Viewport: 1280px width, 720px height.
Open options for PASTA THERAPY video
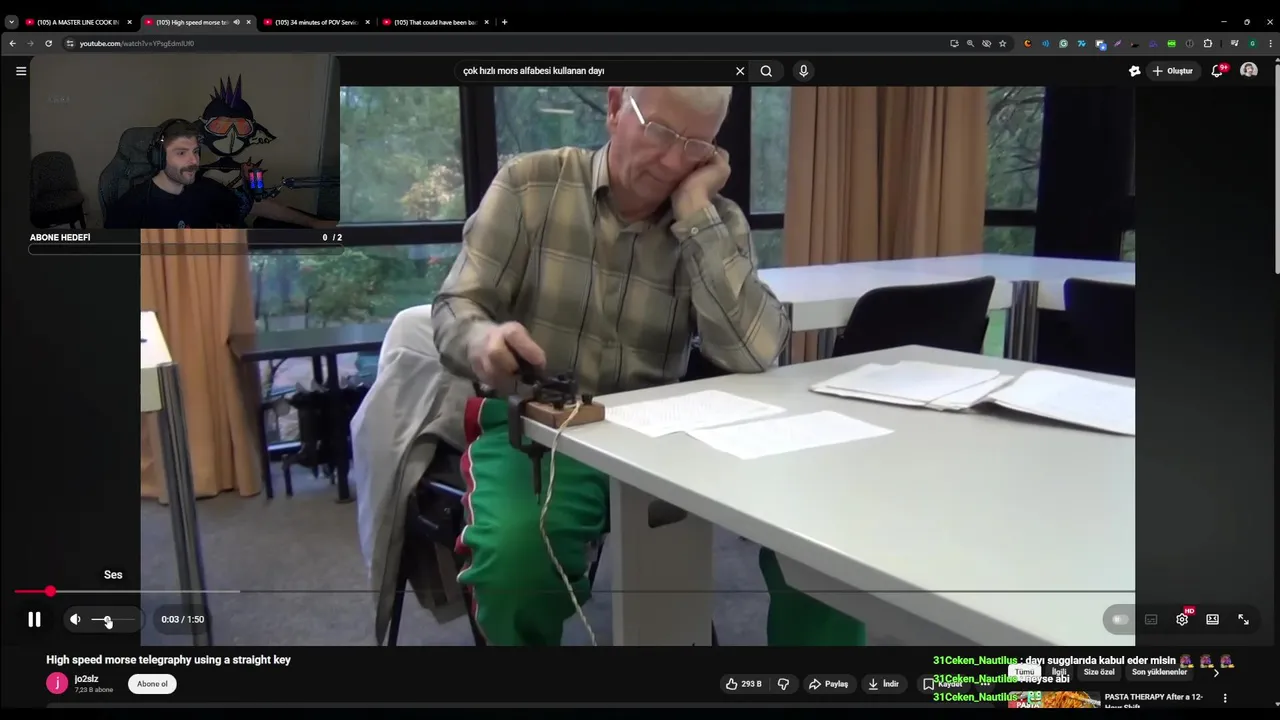pyautogui.click(x=1225, y=698)
